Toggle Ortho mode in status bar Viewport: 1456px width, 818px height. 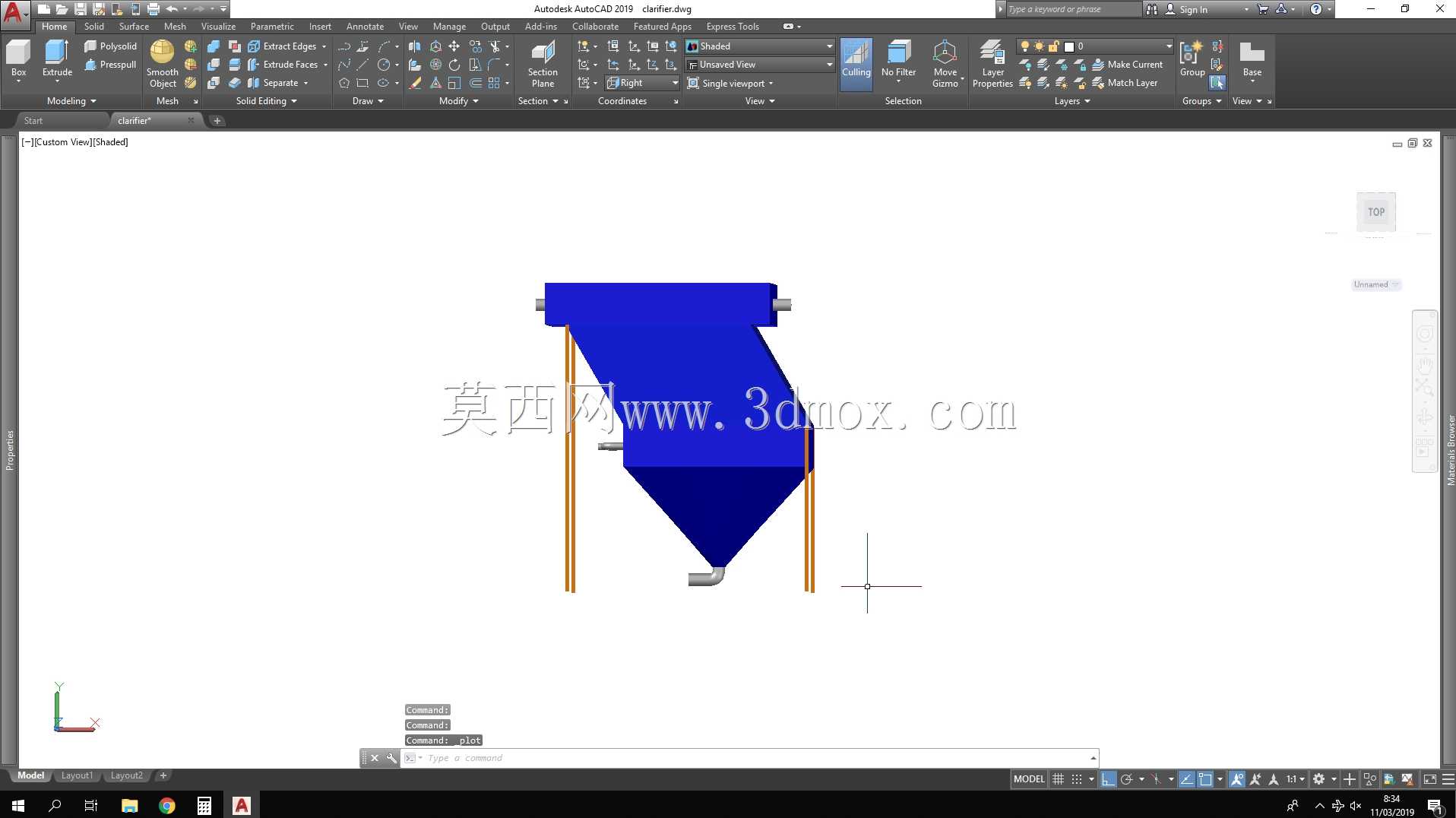[x=1108, y=779]
